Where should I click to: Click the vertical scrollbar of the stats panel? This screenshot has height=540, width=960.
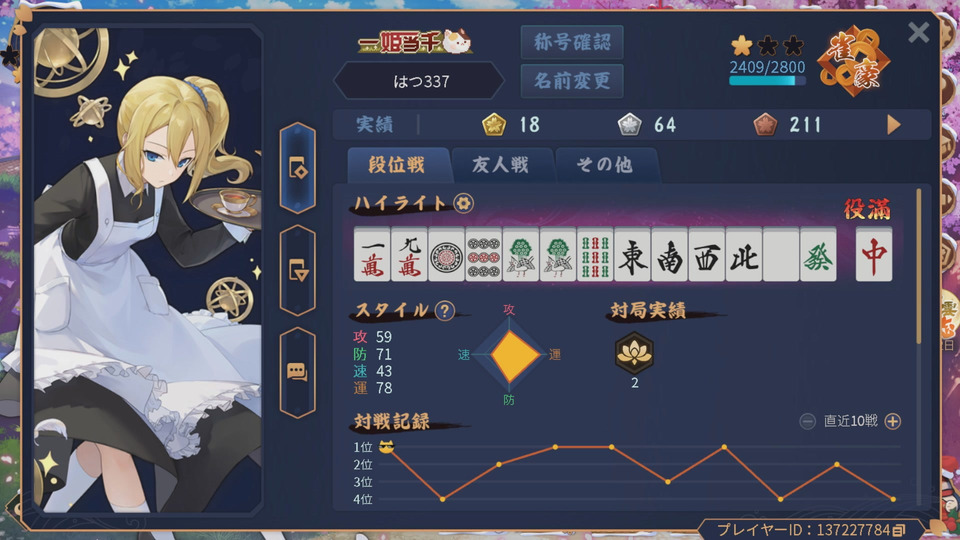click(918, 266)
